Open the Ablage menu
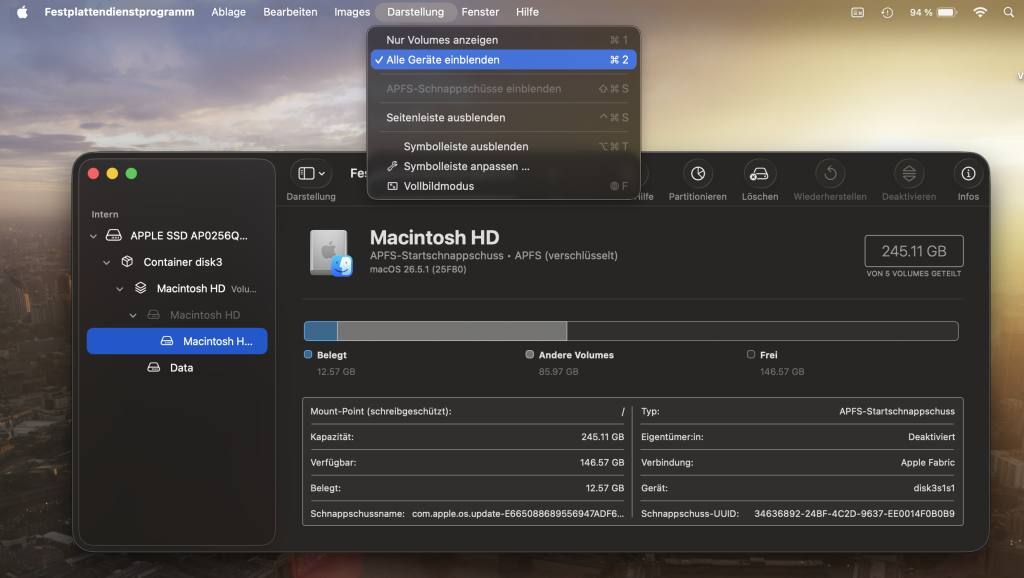This screenshot has width=1024, height=578. click(229, 12)
